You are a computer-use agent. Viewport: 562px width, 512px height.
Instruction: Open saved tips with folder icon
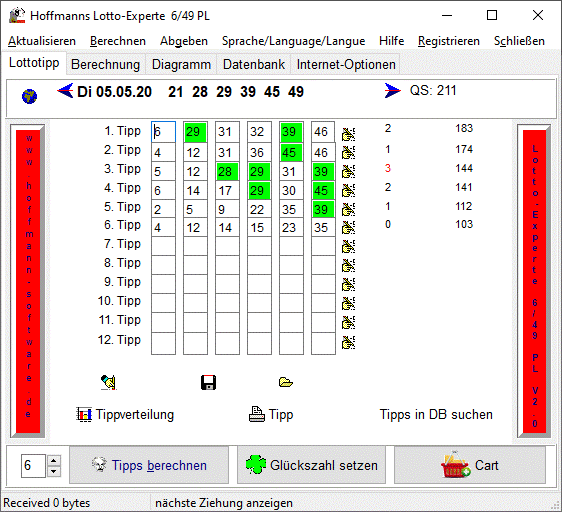pos(286,382)
